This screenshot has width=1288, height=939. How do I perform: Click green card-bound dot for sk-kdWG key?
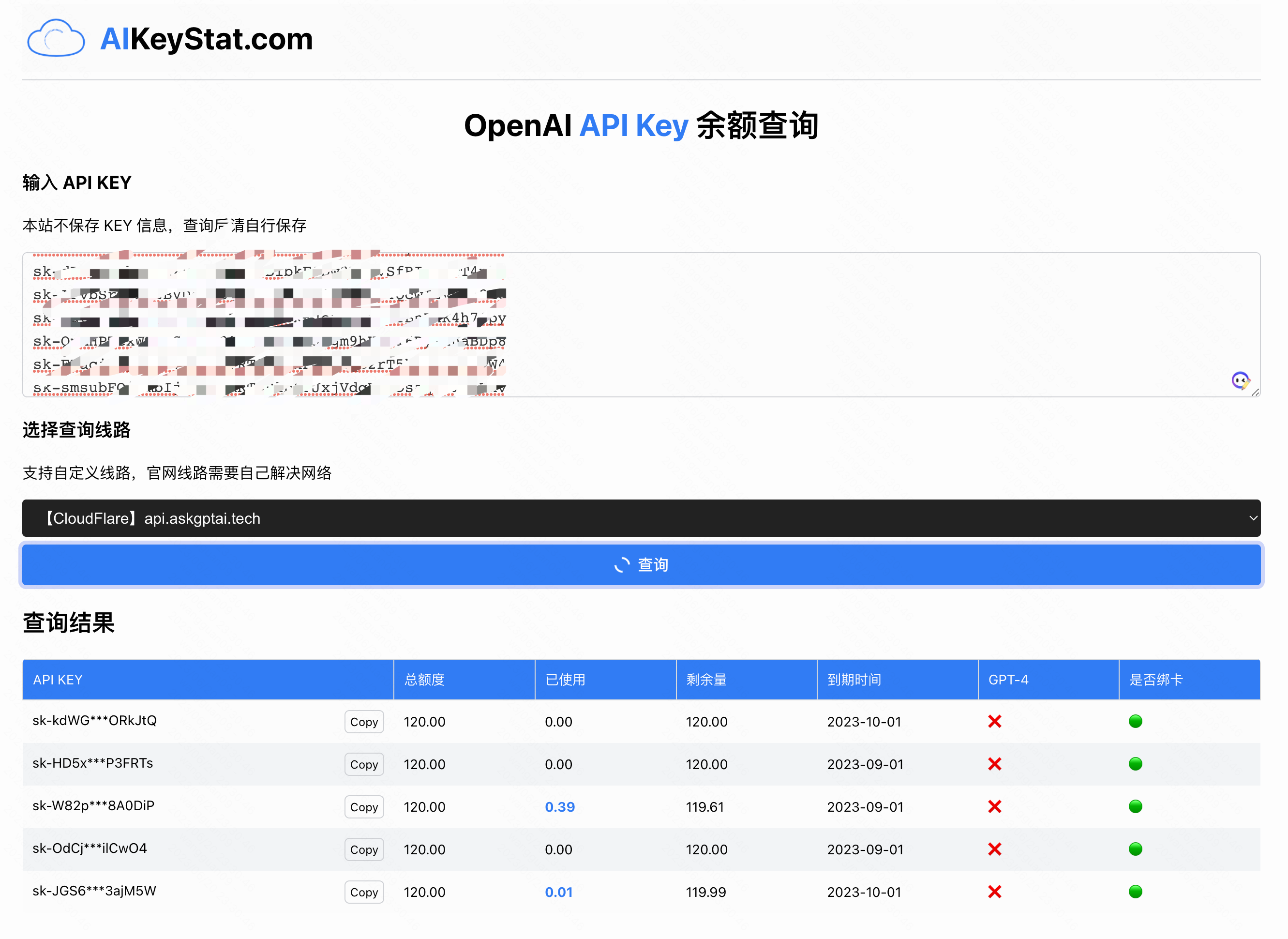coord(1135,721)
